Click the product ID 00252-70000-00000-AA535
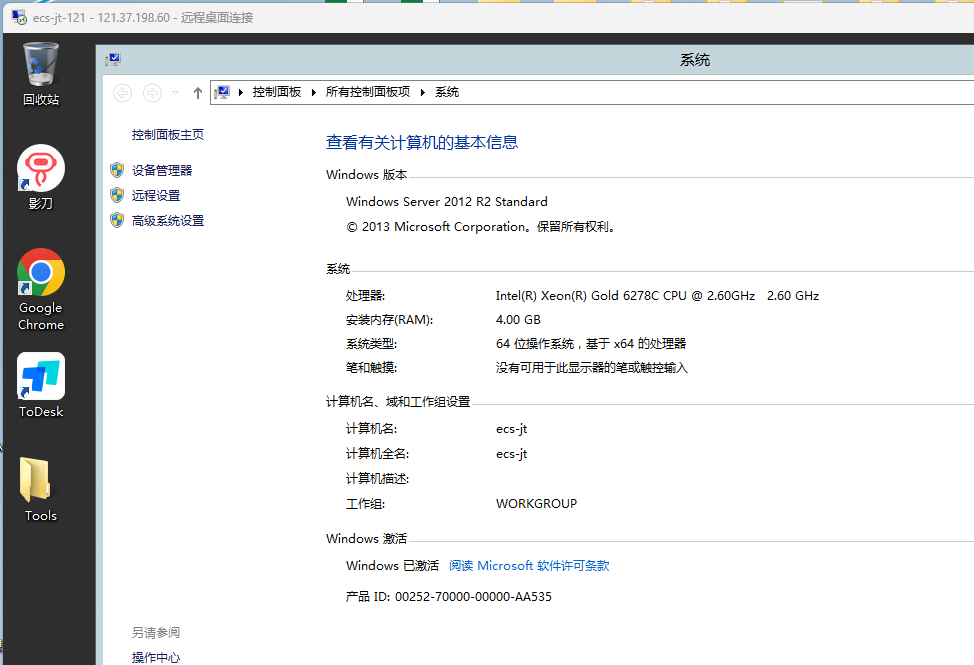The image size is (974, 665). click(x=473, y=597)
